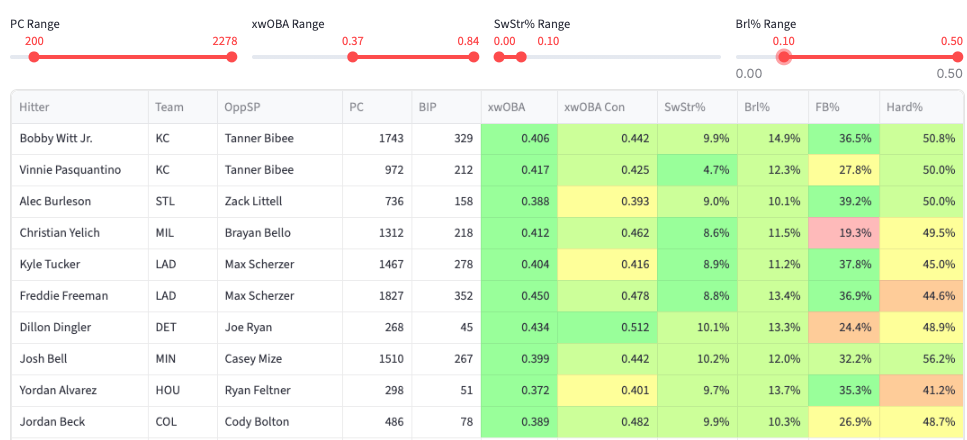967x440 pixels.
Task: Click the xwOBA cell showing 0.372
Action: click(x=519, y=391)
